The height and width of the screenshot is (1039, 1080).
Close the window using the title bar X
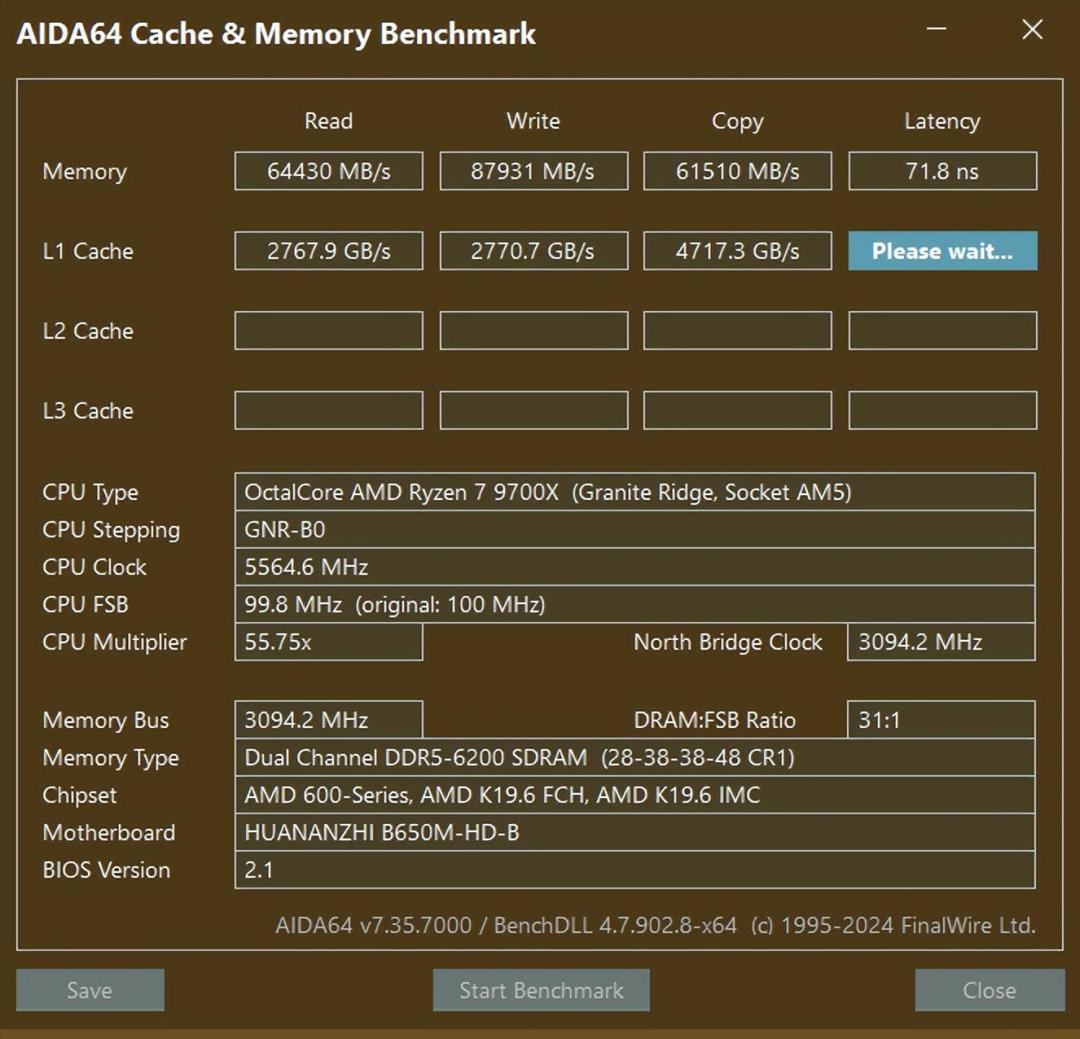(x=1032, y=30)
